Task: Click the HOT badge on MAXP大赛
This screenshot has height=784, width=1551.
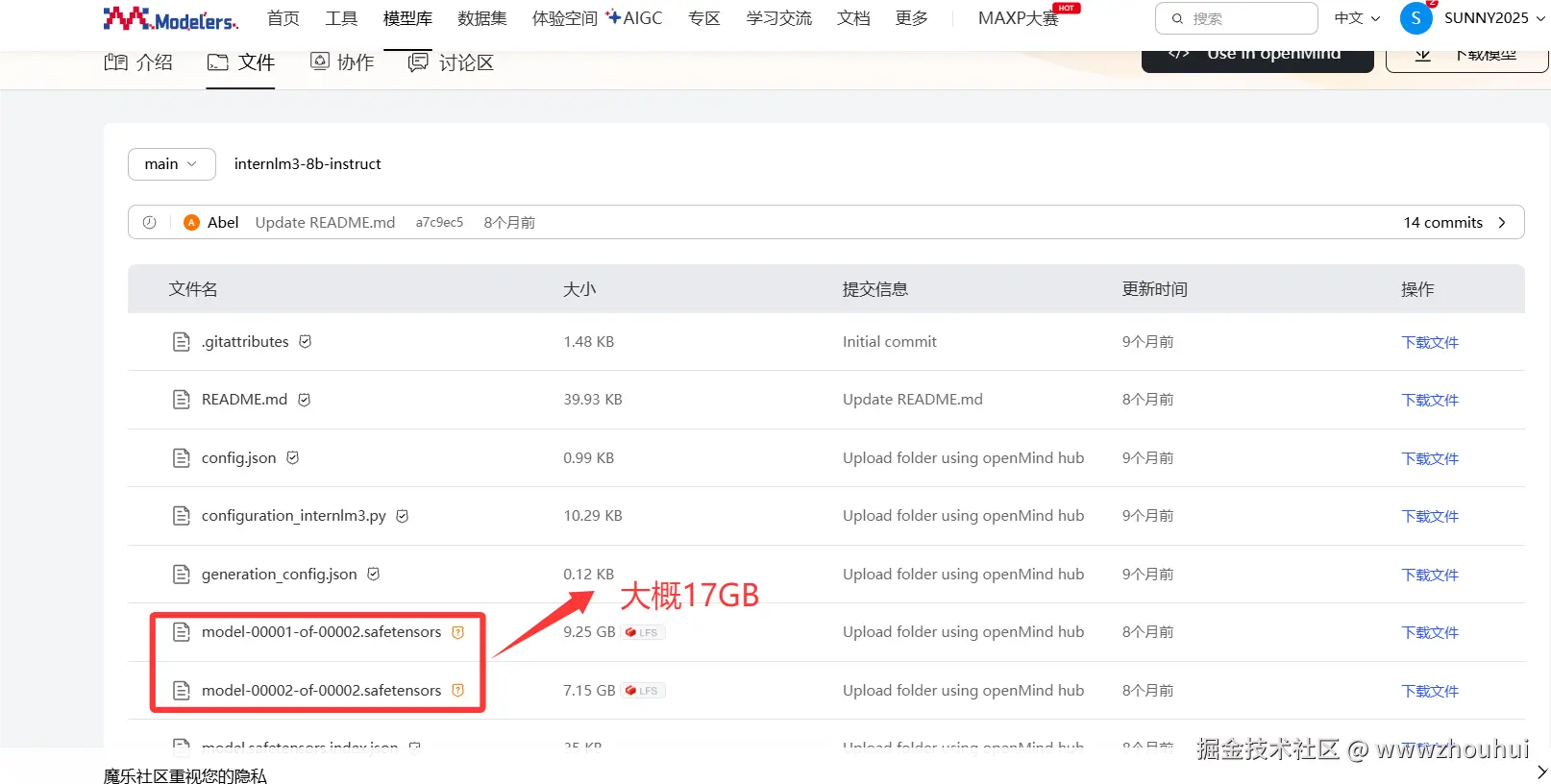Action: click(1067, 8)
